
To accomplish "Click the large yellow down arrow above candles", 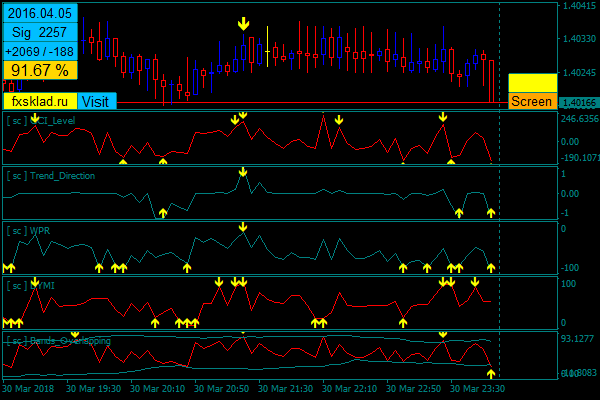I will tap(243, 24).
